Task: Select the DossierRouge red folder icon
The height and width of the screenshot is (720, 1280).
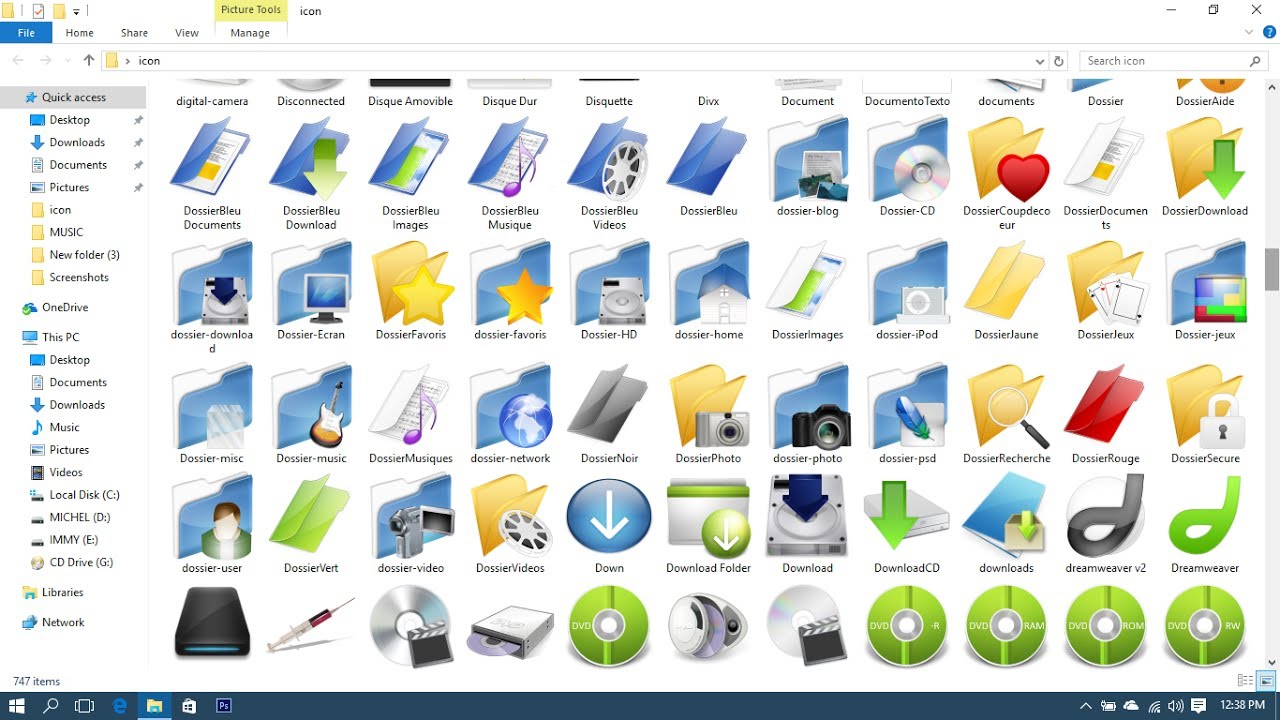Action: pyautogui.click(x=1105, y=410)
